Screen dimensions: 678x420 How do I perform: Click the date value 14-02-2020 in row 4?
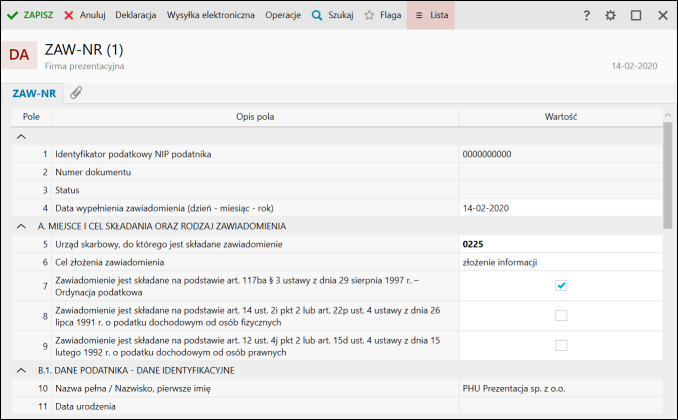[486, 208]
